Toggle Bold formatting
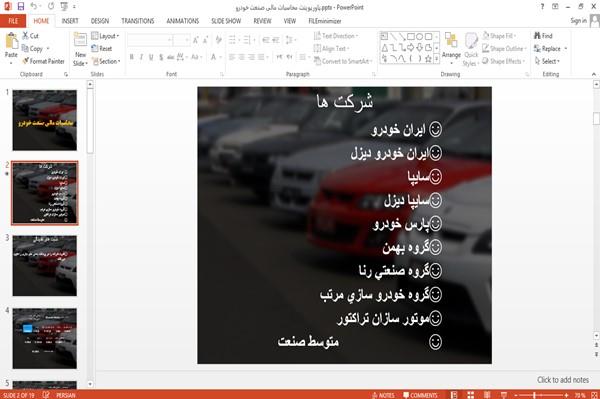Image resolution: width=600 pixels, height=399 pixels. (x=132, y=57)
